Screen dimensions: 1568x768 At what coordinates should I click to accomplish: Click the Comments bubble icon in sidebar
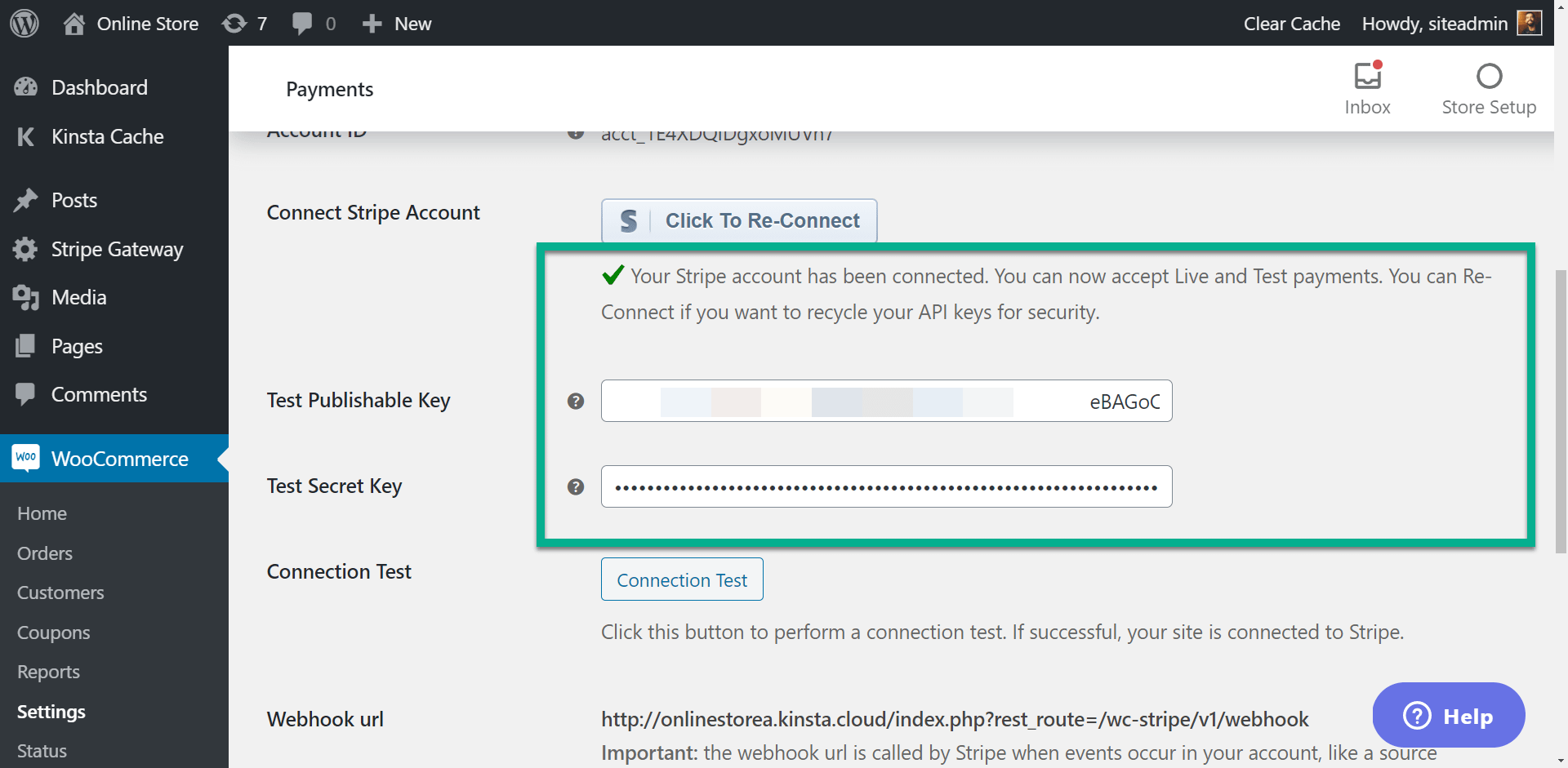[26, 394]
